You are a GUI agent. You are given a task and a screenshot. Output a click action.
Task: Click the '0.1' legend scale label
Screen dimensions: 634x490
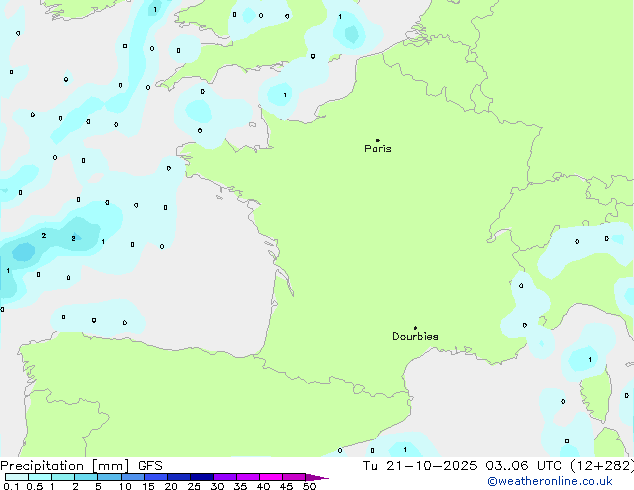11,486
